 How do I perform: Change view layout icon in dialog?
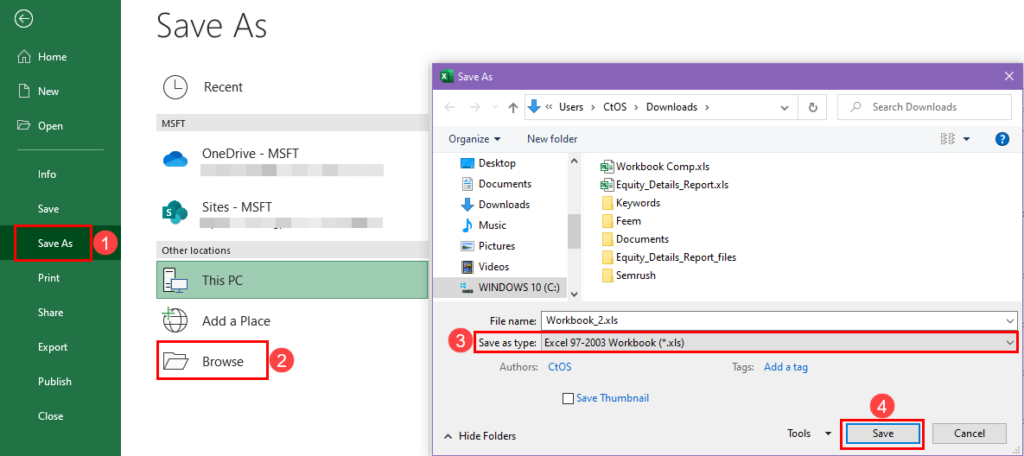click(x=948, y=138)
